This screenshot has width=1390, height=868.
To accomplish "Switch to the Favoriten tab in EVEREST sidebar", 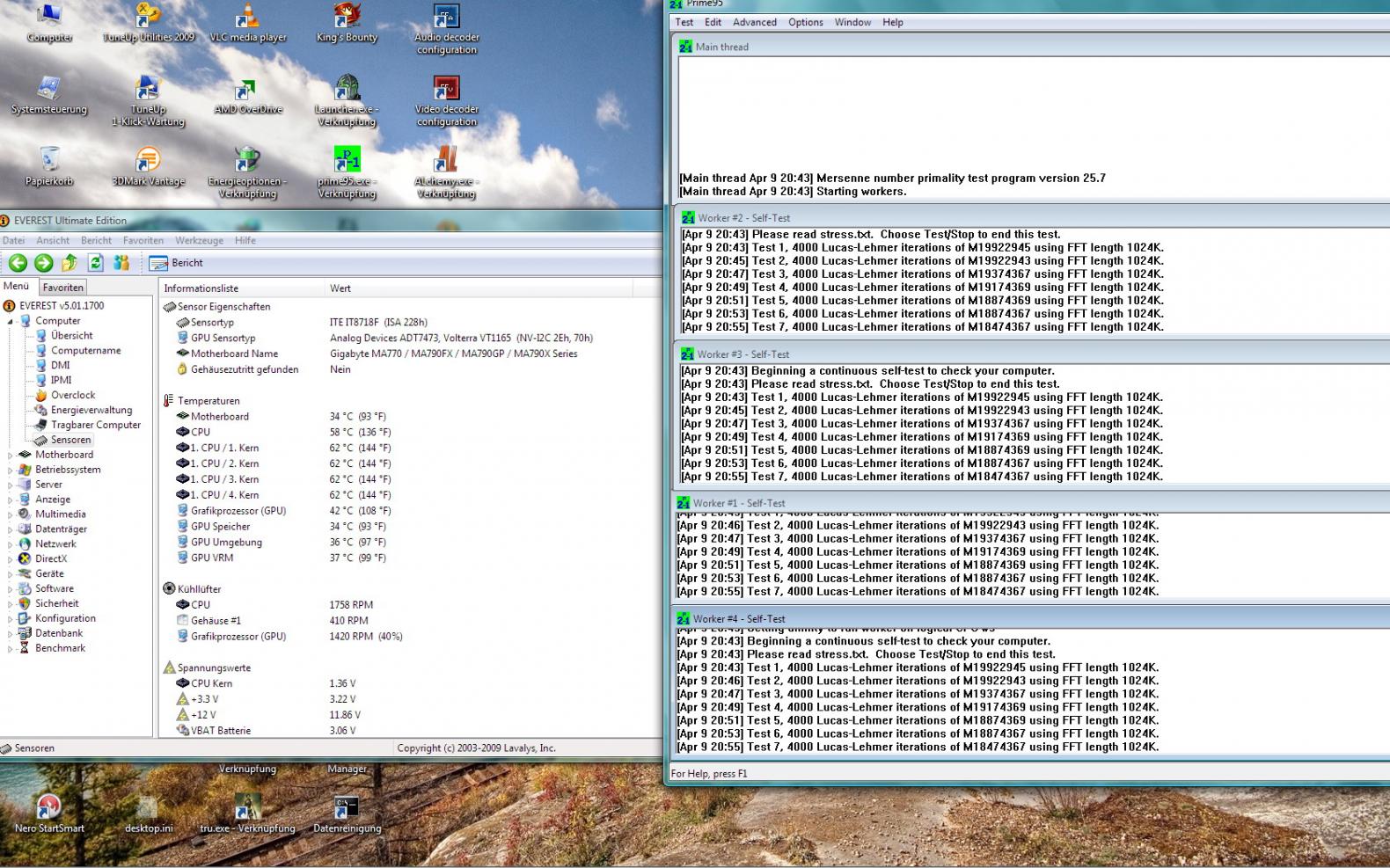I will click(63, 288).
